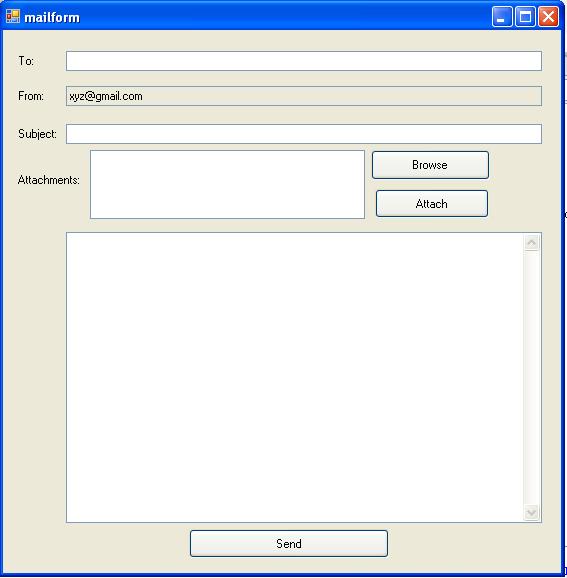This screenshot has width=567, height=578.
Task: Click the "Attachments:" label
Action: pos(49,180)
